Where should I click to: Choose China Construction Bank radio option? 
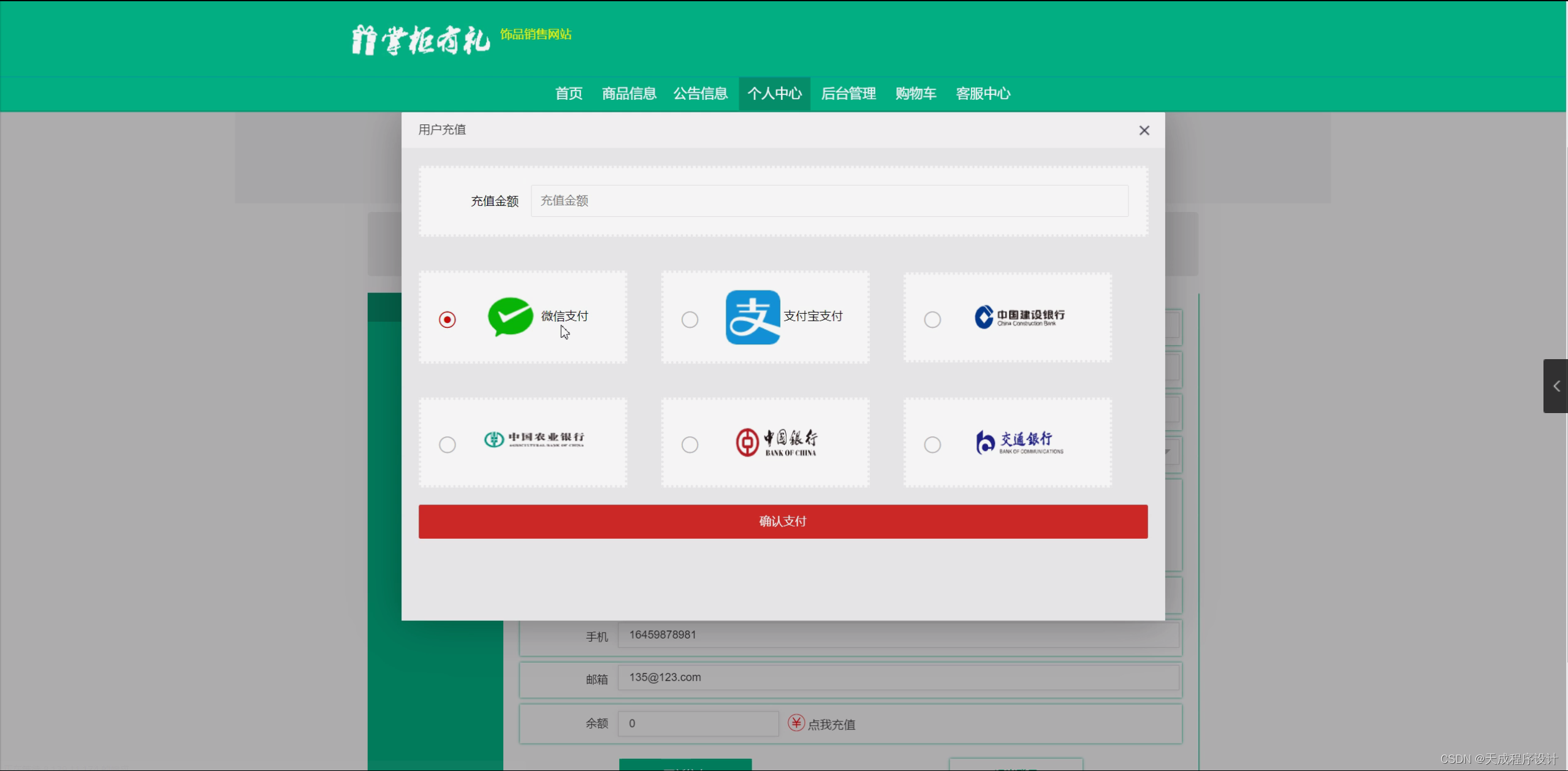[x=932, y=320]
